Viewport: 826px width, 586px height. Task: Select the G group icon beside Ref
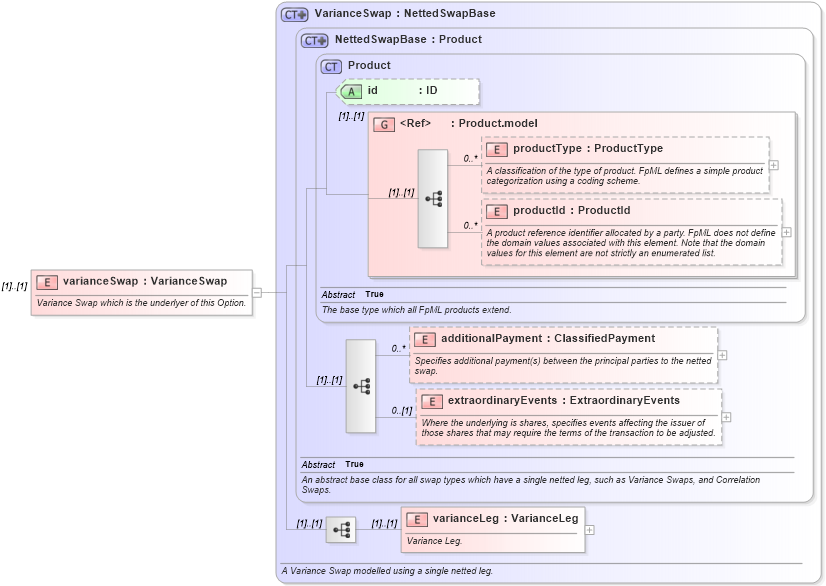[385, 124]
